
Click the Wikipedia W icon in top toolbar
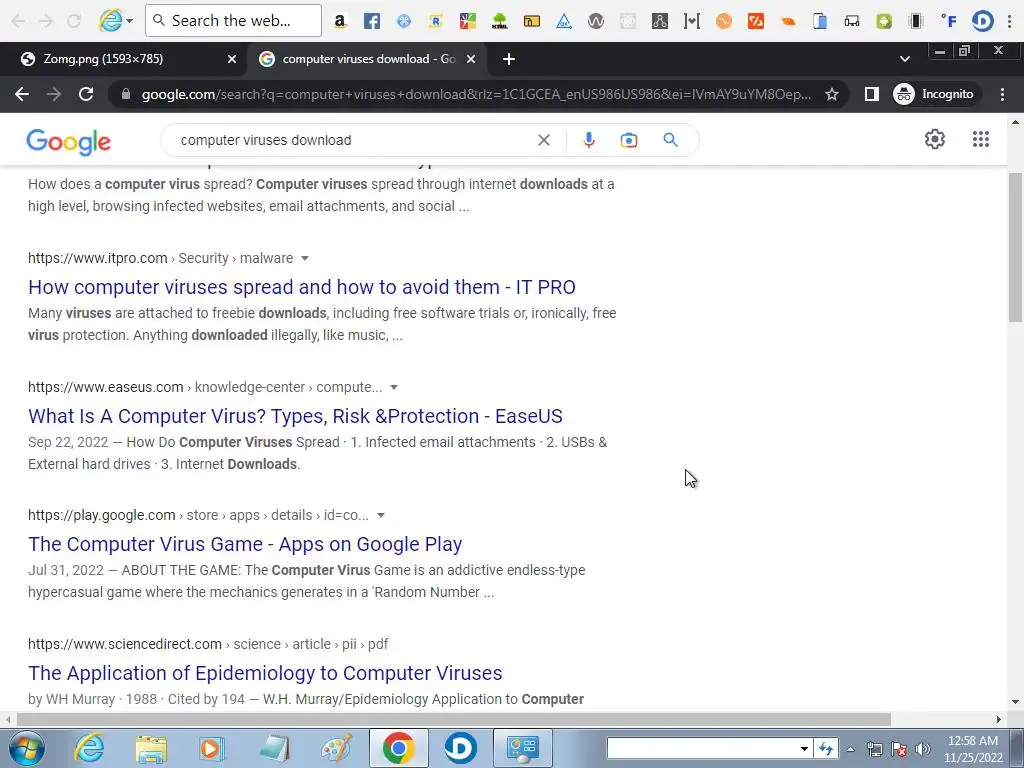[x=596, y=21]
